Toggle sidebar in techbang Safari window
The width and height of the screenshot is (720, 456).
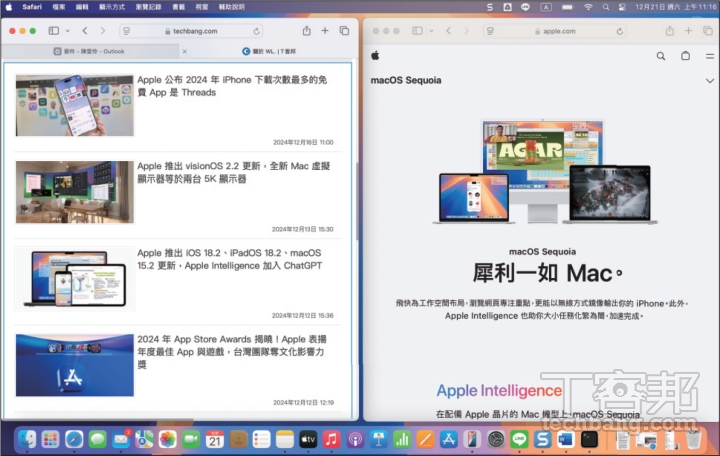[x=54, y=31]
